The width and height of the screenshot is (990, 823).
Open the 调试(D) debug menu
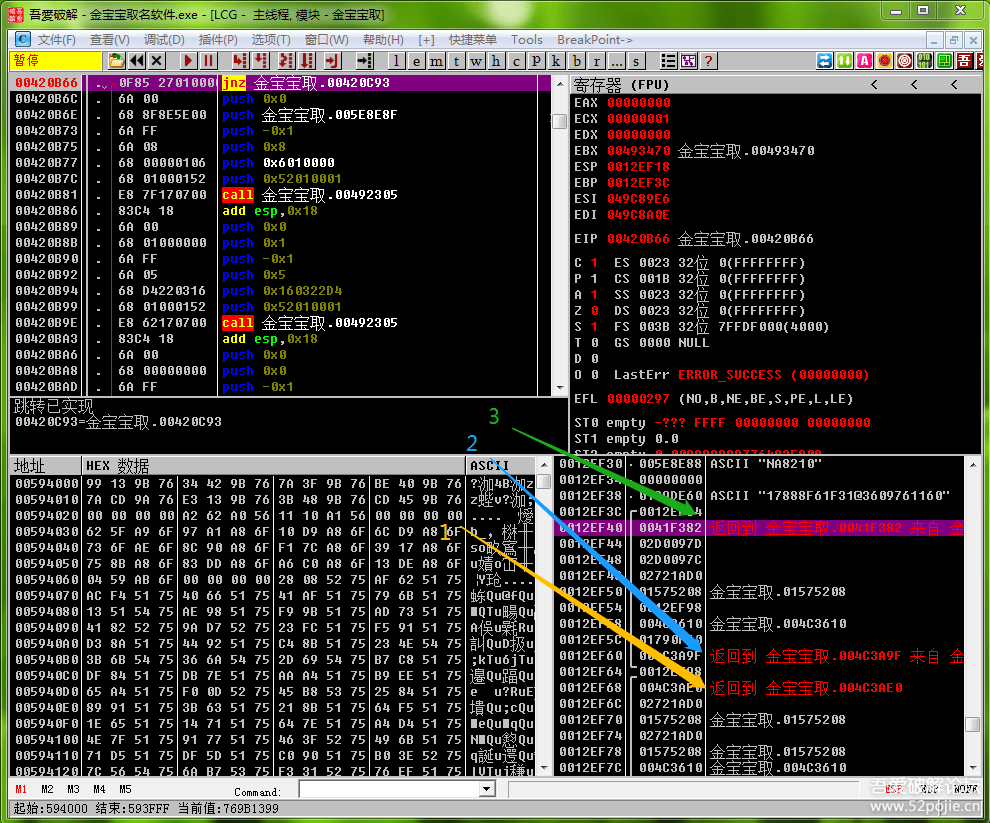click(x=163, y=39)
